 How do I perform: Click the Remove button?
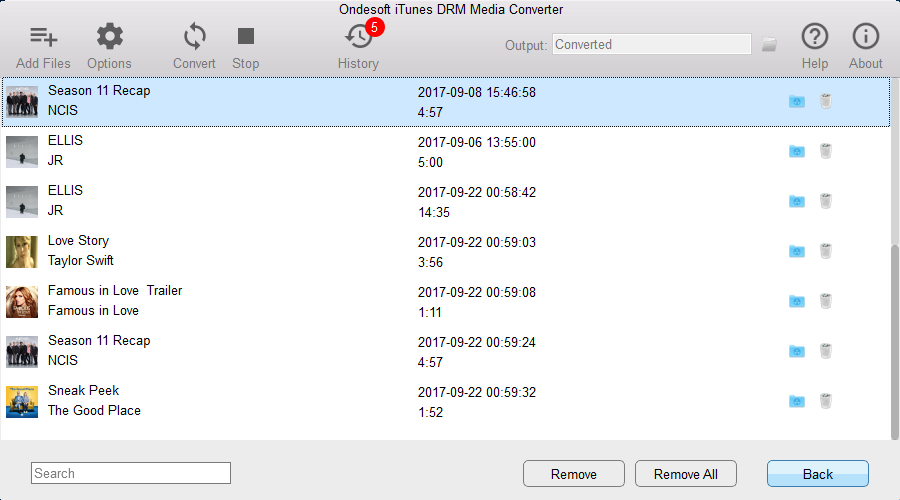pos(574,474)
